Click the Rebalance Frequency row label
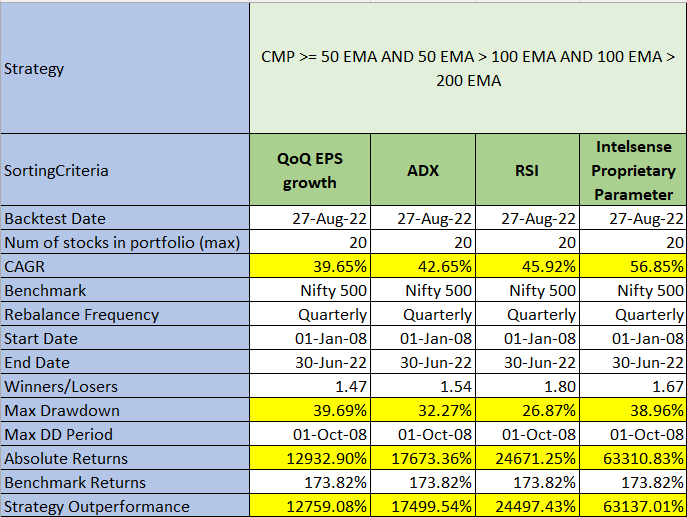This screenshot has width=687, height=517. (125, 315)
